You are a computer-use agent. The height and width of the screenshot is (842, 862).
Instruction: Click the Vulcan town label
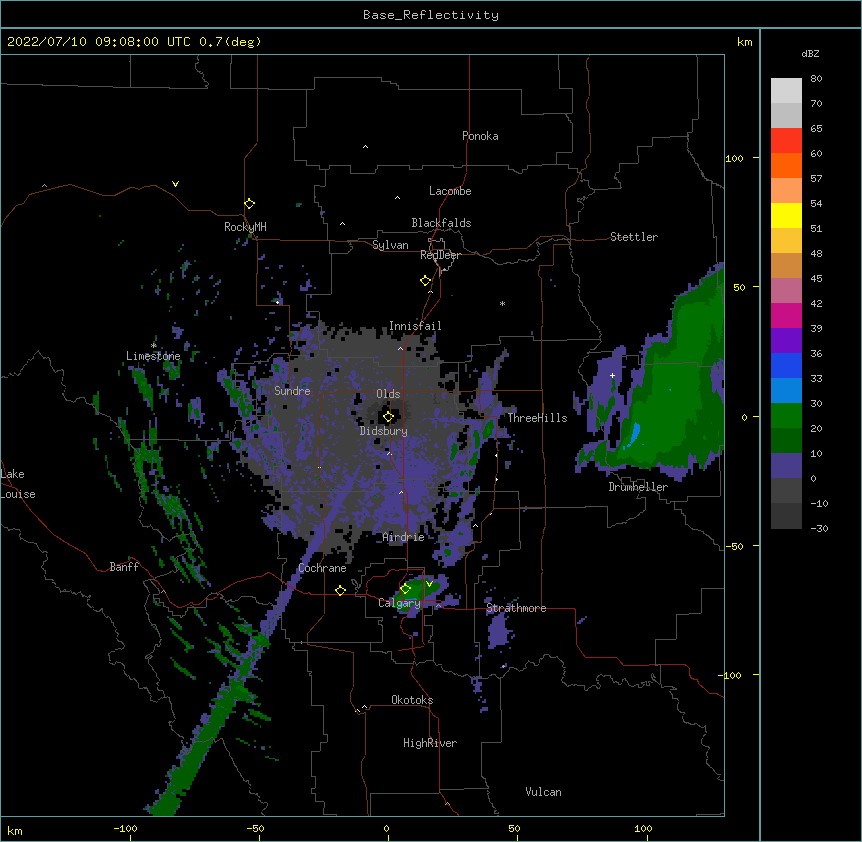coord(543,792)
